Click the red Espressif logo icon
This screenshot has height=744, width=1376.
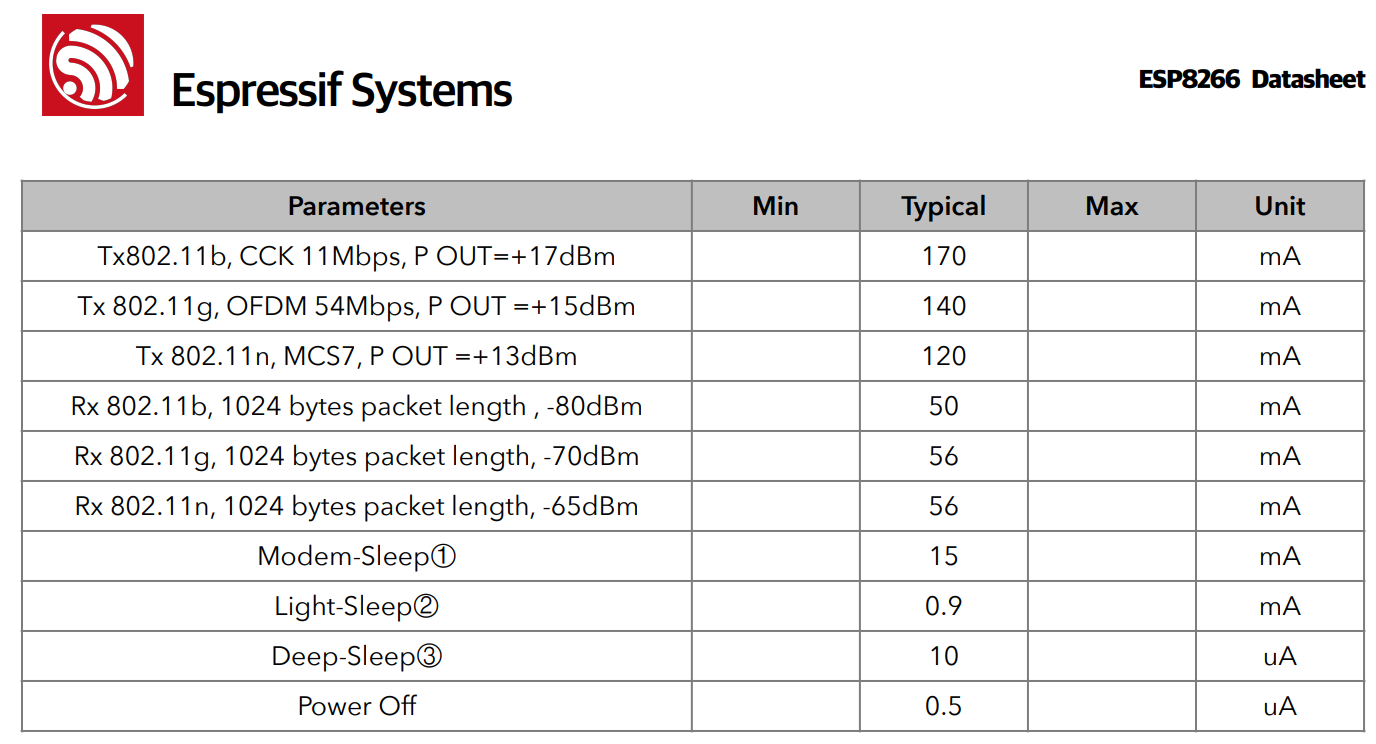[92, 65]
